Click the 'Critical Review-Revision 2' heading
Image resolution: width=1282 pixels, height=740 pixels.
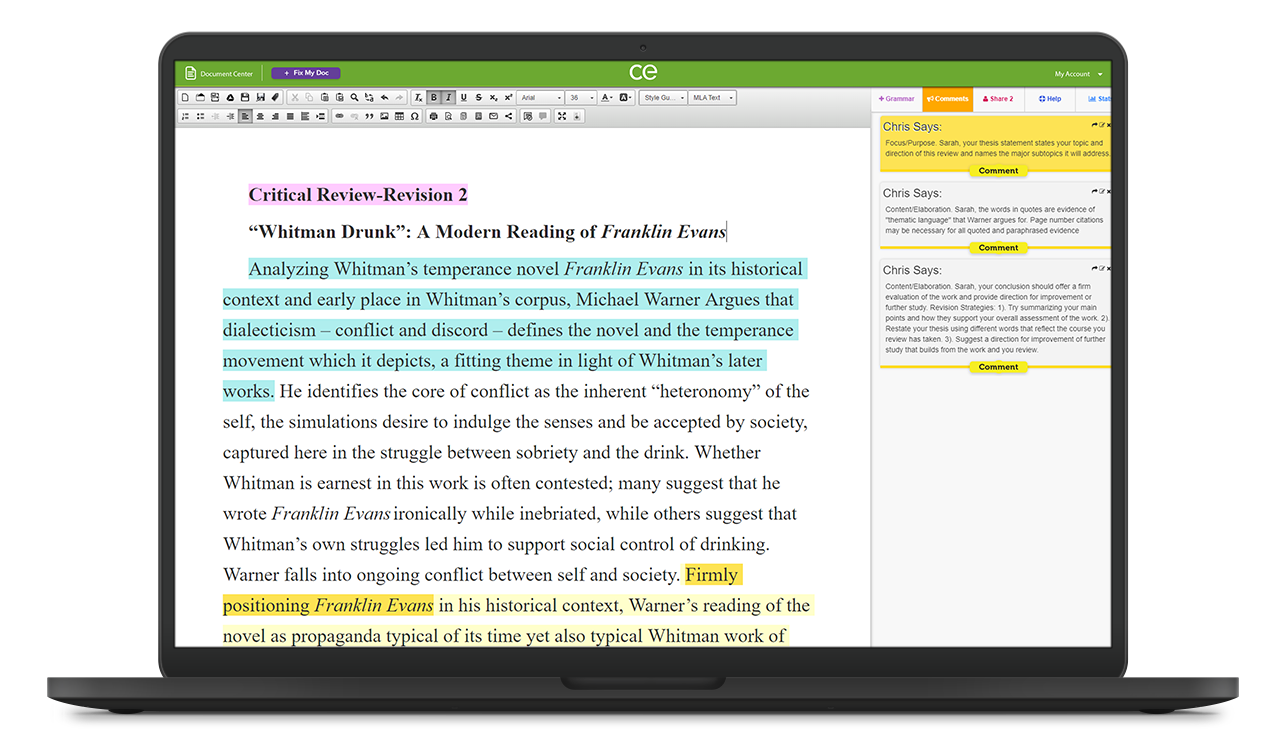click(358, 195)
